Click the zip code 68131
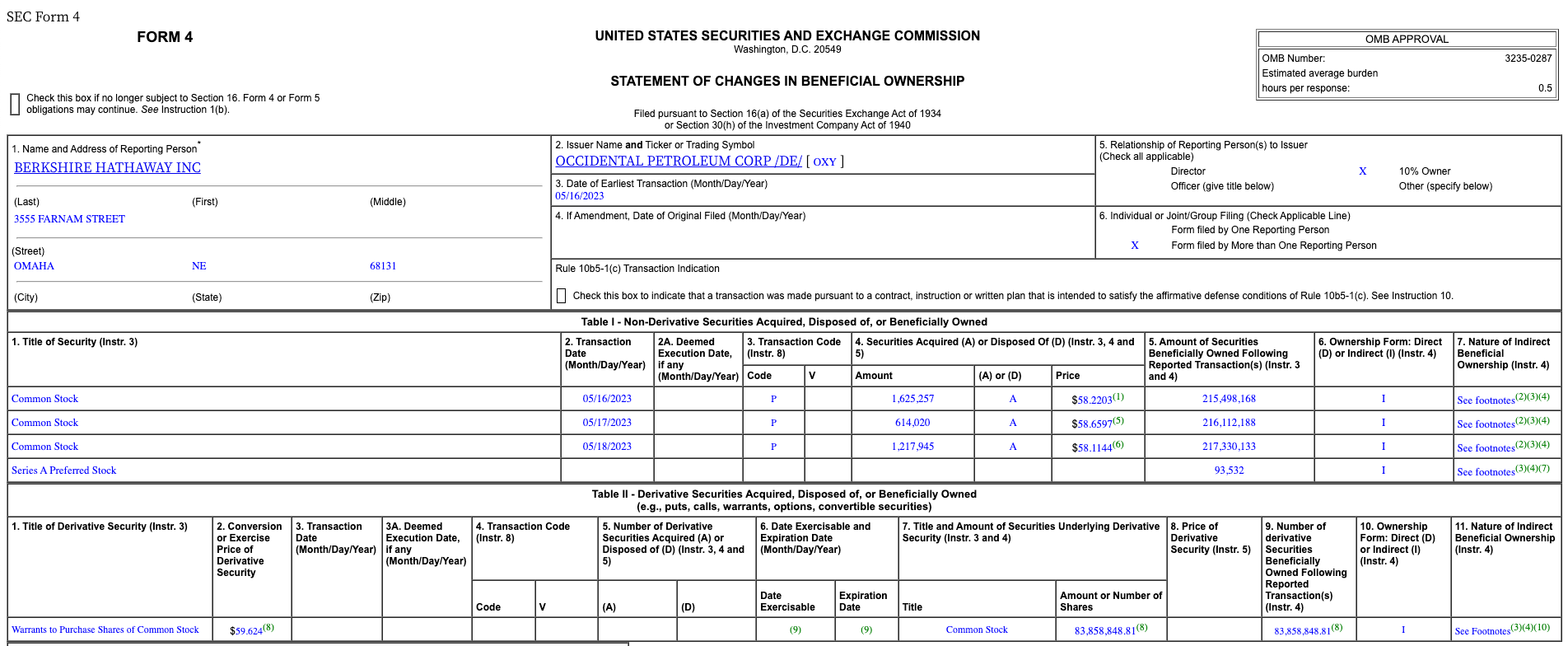The height and width of the screenshot is (646, 1568). (383, 266)
